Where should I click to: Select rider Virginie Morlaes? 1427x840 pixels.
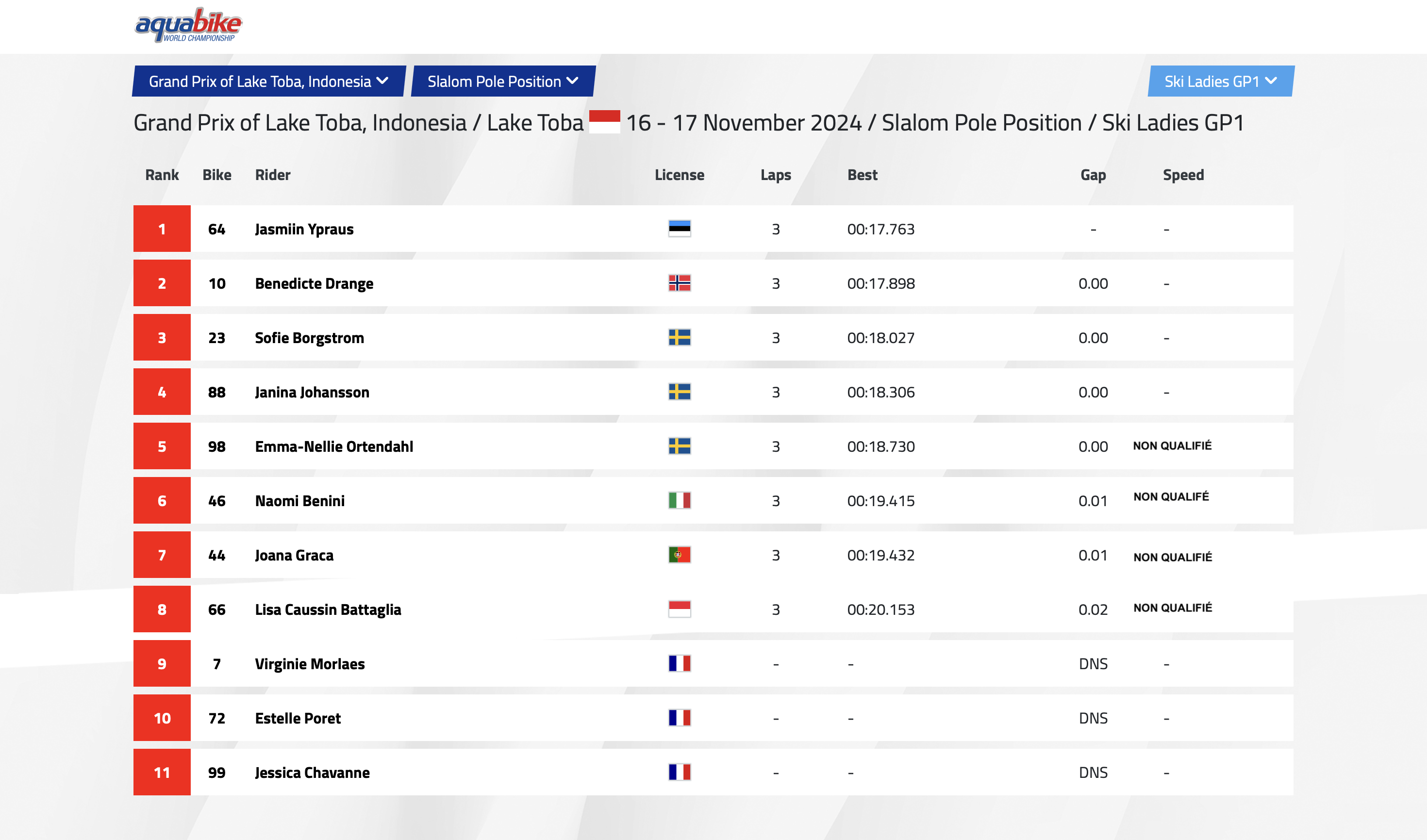coord(310,664)
